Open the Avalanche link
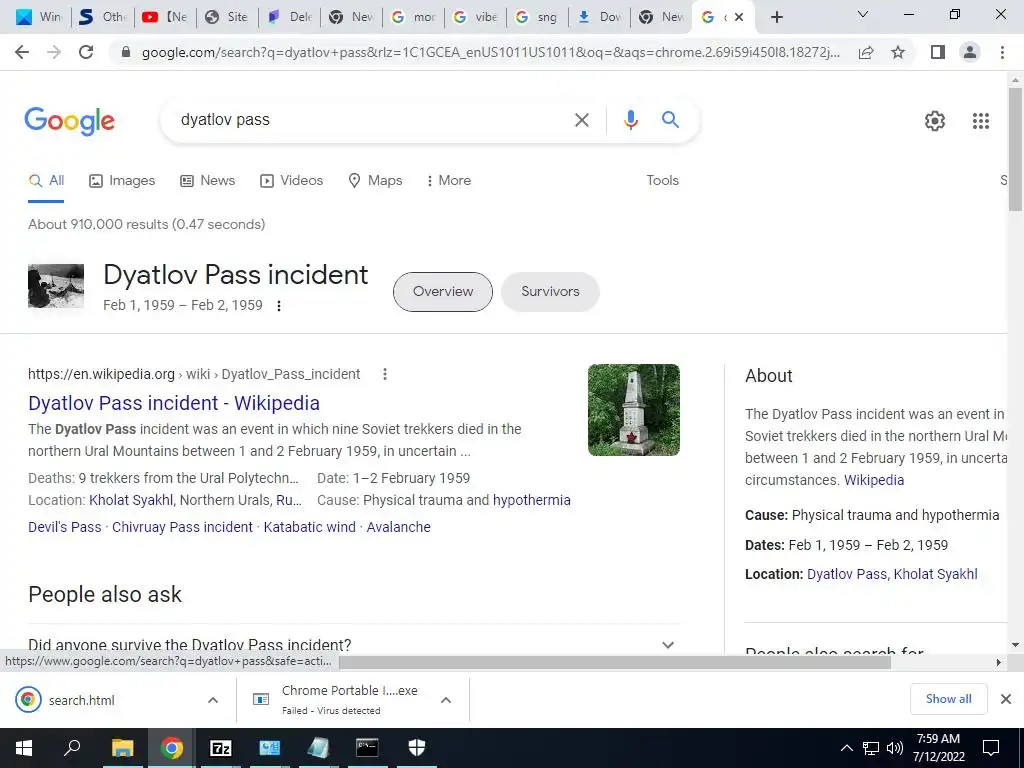1024x768 pixels. [398, 527]
